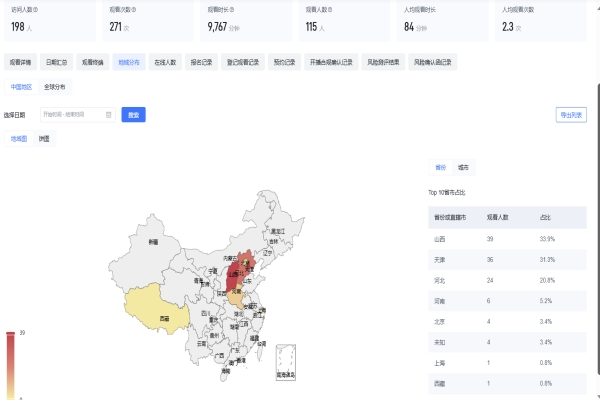This screenshot has width=600, height=400.
Task: Open 风险确认函记录 tab
Action: coord(434,62)
